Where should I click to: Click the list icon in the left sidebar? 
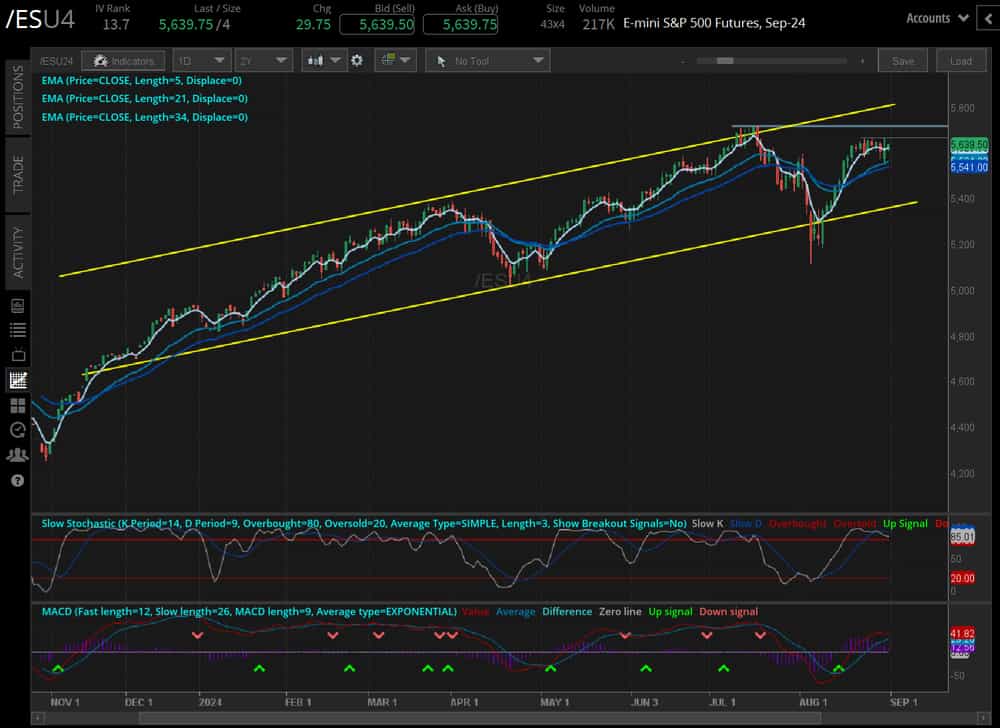click(x=16, y=330)
